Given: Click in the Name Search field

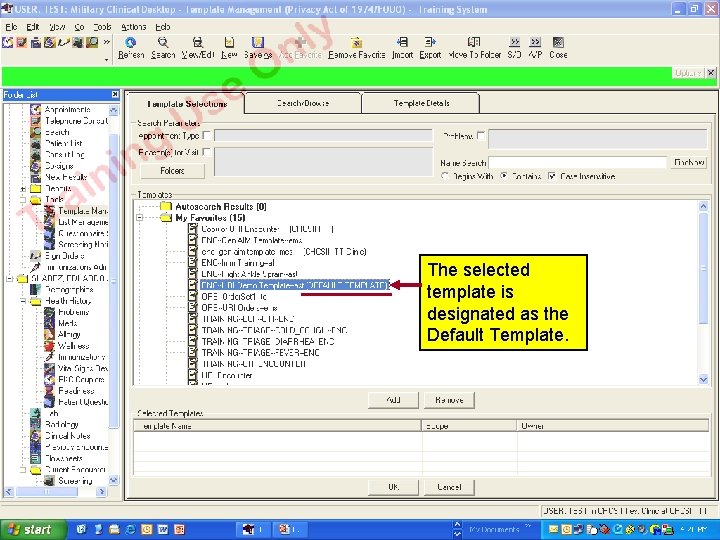Looking at the screenshot, I should tap(577, 163).
